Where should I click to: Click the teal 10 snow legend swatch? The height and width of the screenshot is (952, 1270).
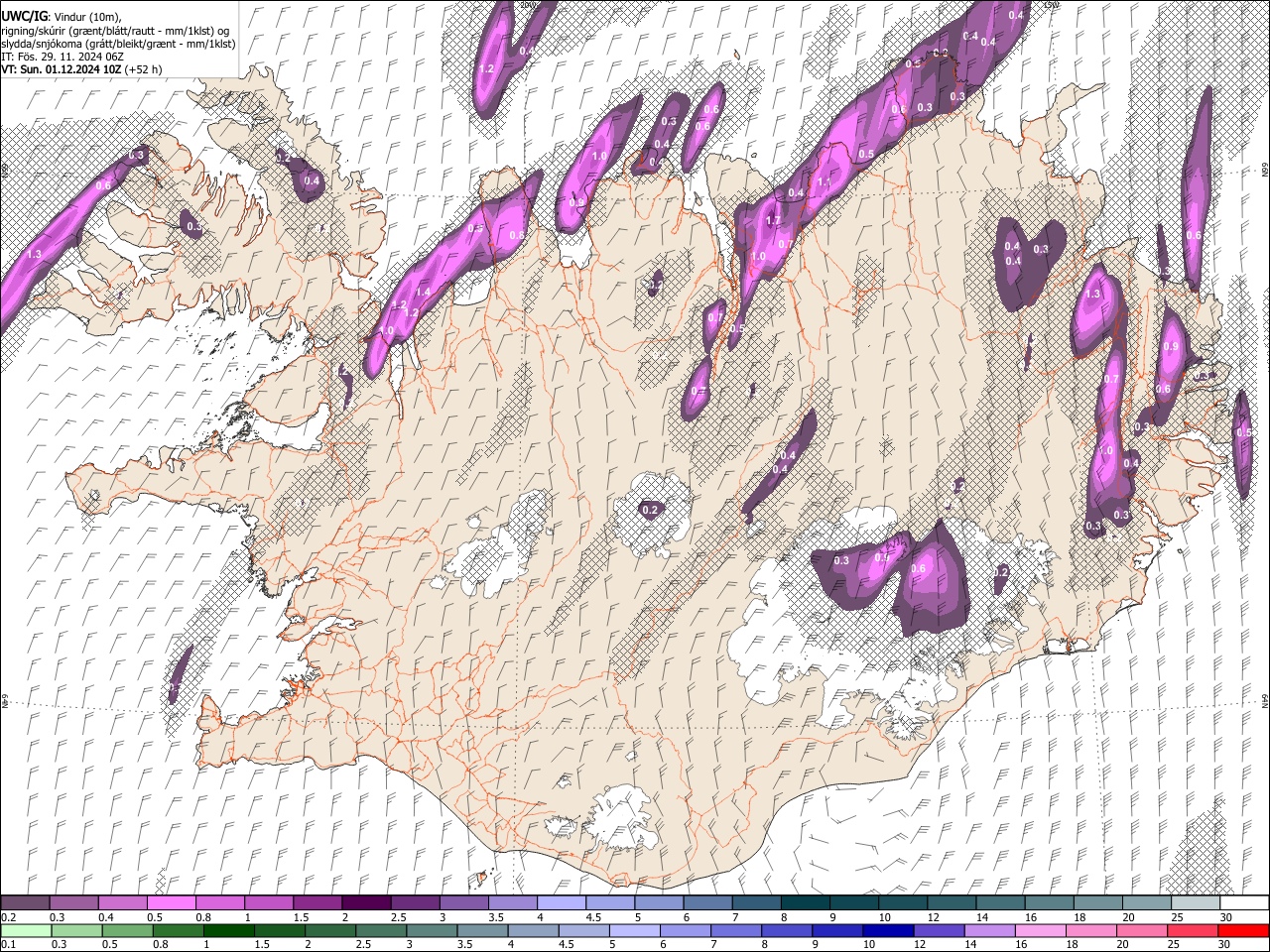point(903,902)
